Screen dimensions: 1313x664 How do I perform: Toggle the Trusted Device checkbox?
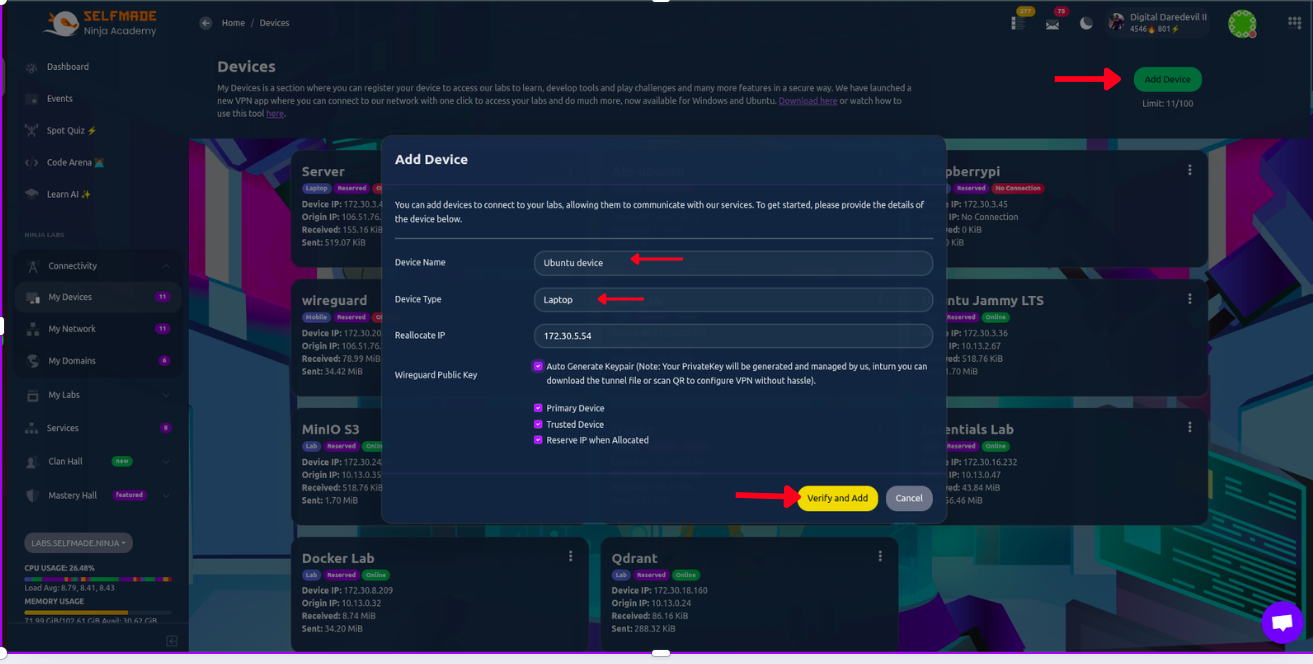(538, 424)
